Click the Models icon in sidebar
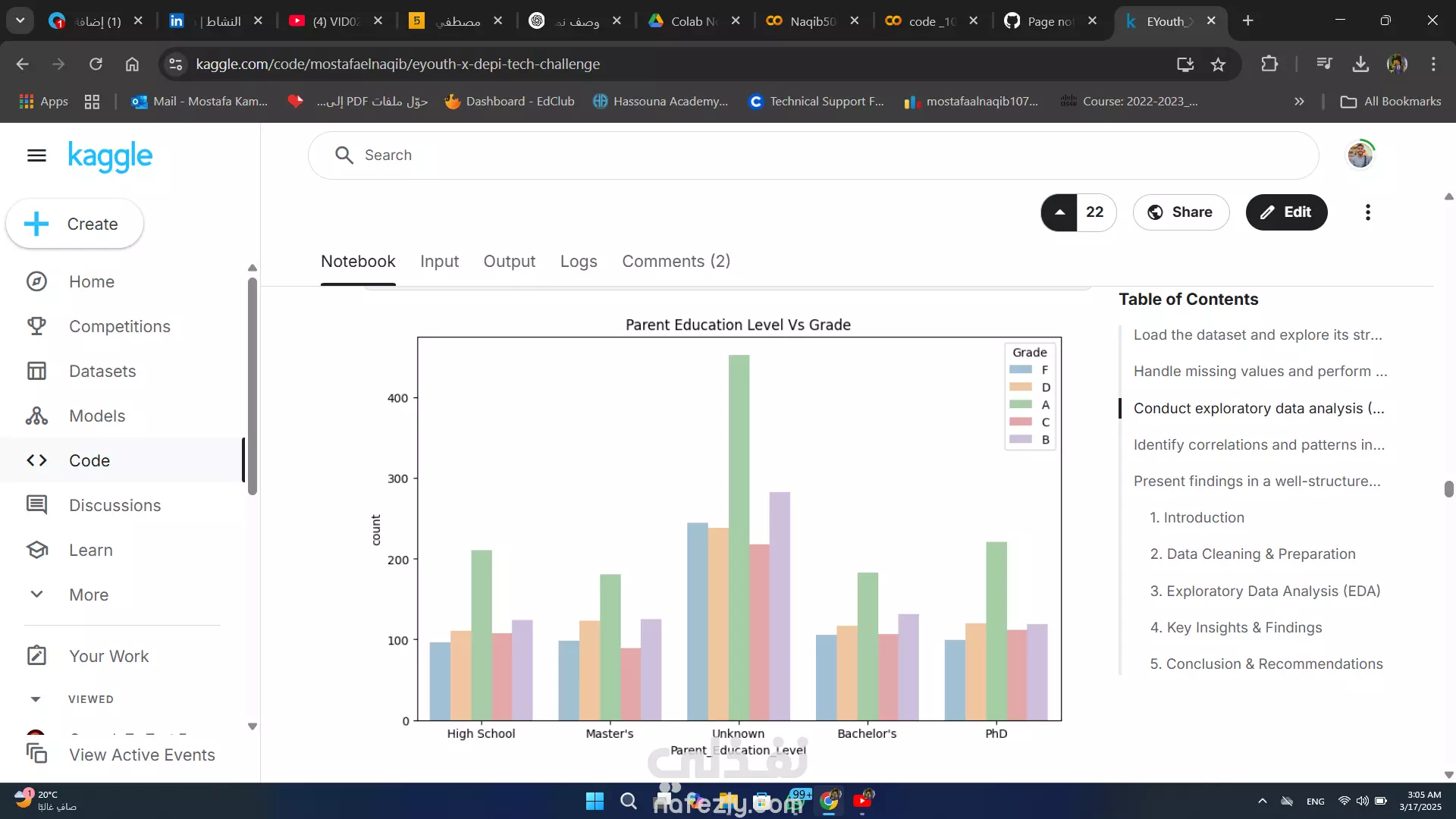This screenshot has width=1456, height=819. pos(36,416)
